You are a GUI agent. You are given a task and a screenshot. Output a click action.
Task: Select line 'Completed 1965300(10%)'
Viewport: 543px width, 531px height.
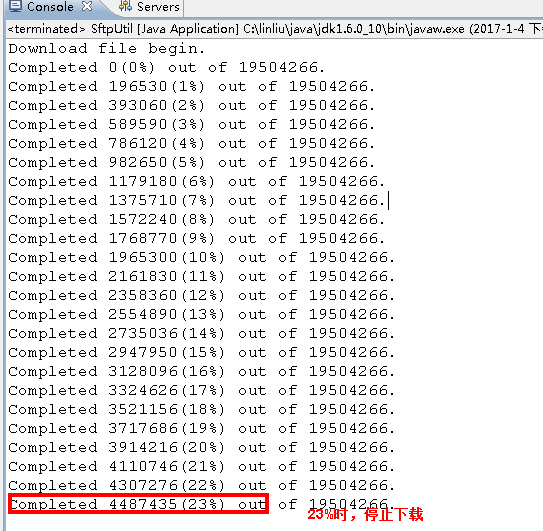(202, 257)
